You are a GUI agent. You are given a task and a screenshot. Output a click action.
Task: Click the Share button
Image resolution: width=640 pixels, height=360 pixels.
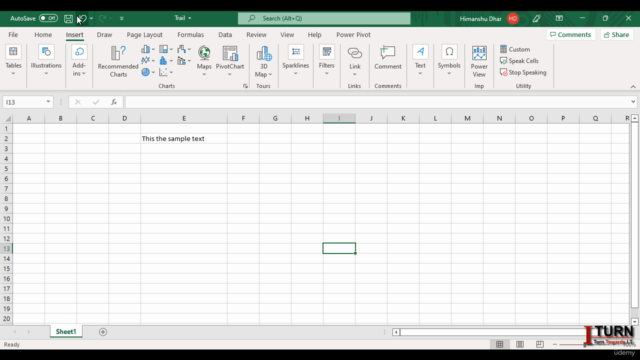point(616,35)
